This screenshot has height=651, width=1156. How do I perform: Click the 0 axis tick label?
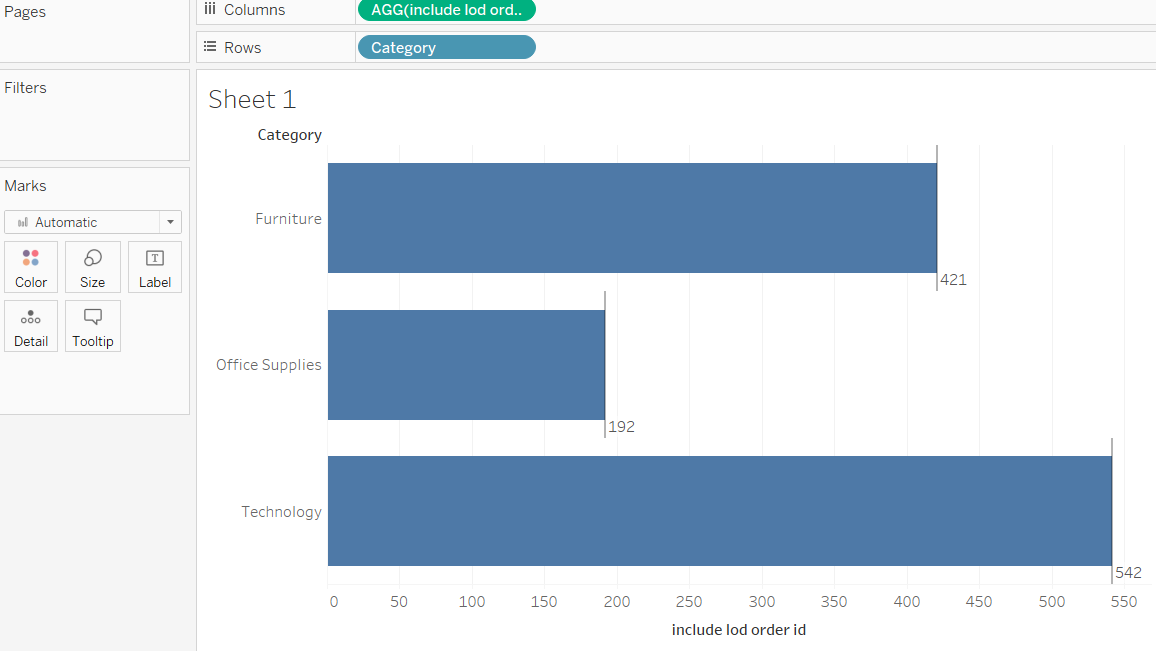(x=334, y=602)
